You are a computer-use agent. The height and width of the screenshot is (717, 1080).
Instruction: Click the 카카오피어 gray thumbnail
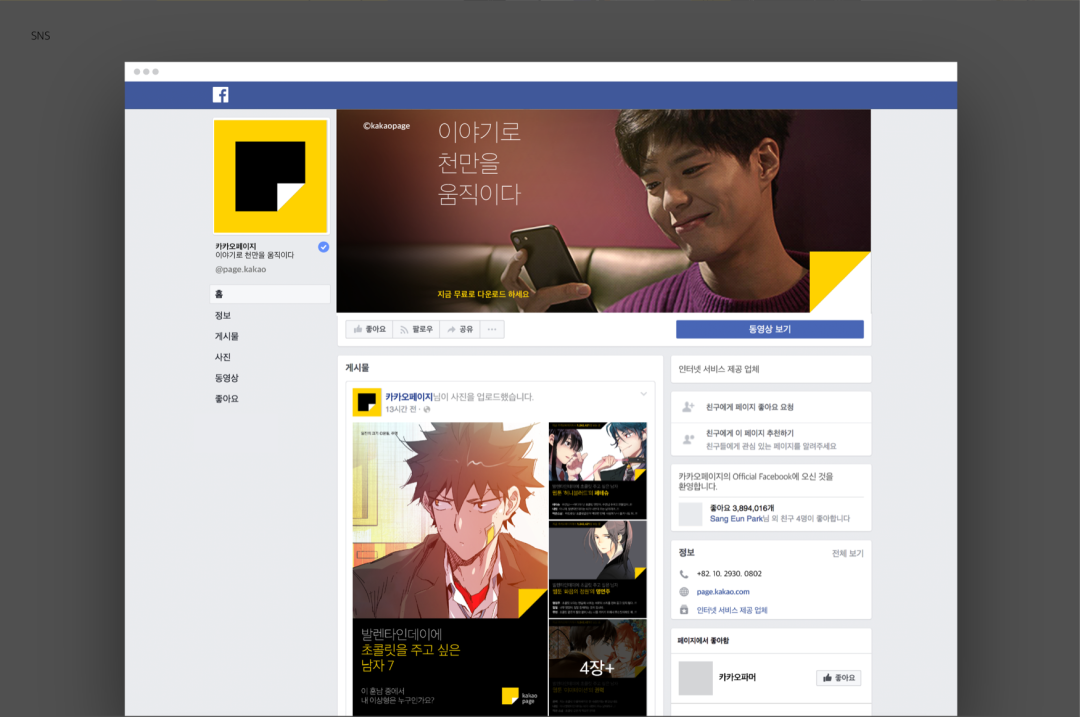[x=696, y=678]
